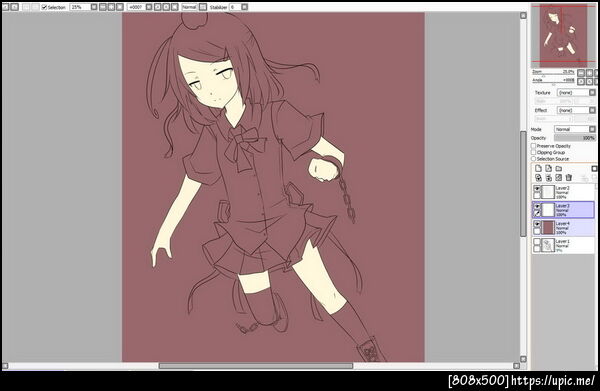Show Layer1 using its visibility box
This screenshot has width=600, height=391.
pos(537,242)
